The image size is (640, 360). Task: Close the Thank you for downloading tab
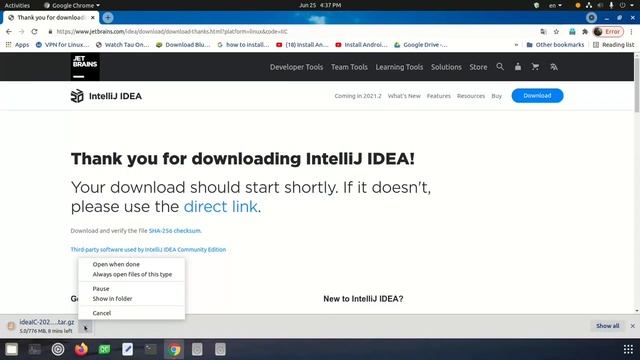[93, 18]
